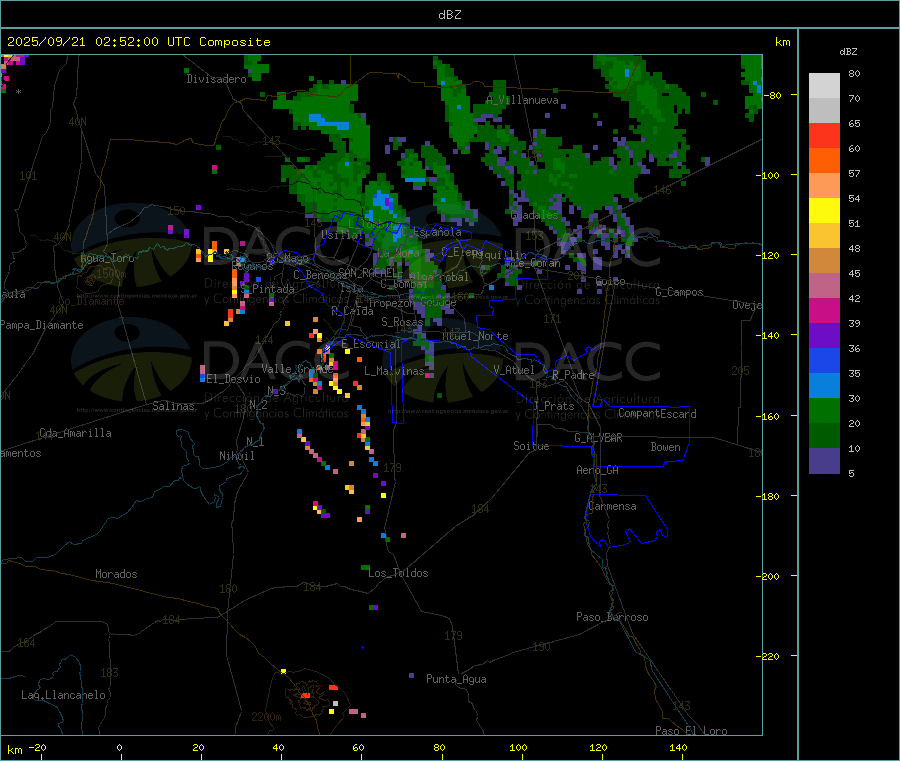Click the bright green 20–30 dBZ legend swatch
The image size is (900, 761).
coord(824,410)
